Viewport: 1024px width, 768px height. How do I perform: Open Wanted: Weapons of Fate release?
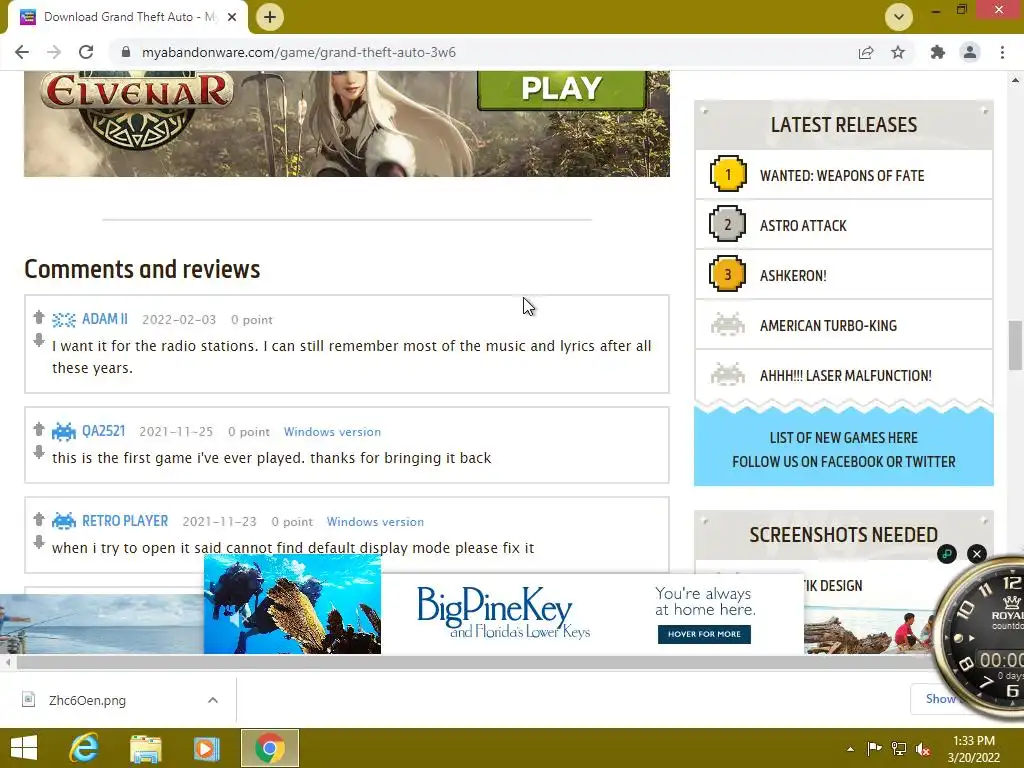[x=842, y=176]
